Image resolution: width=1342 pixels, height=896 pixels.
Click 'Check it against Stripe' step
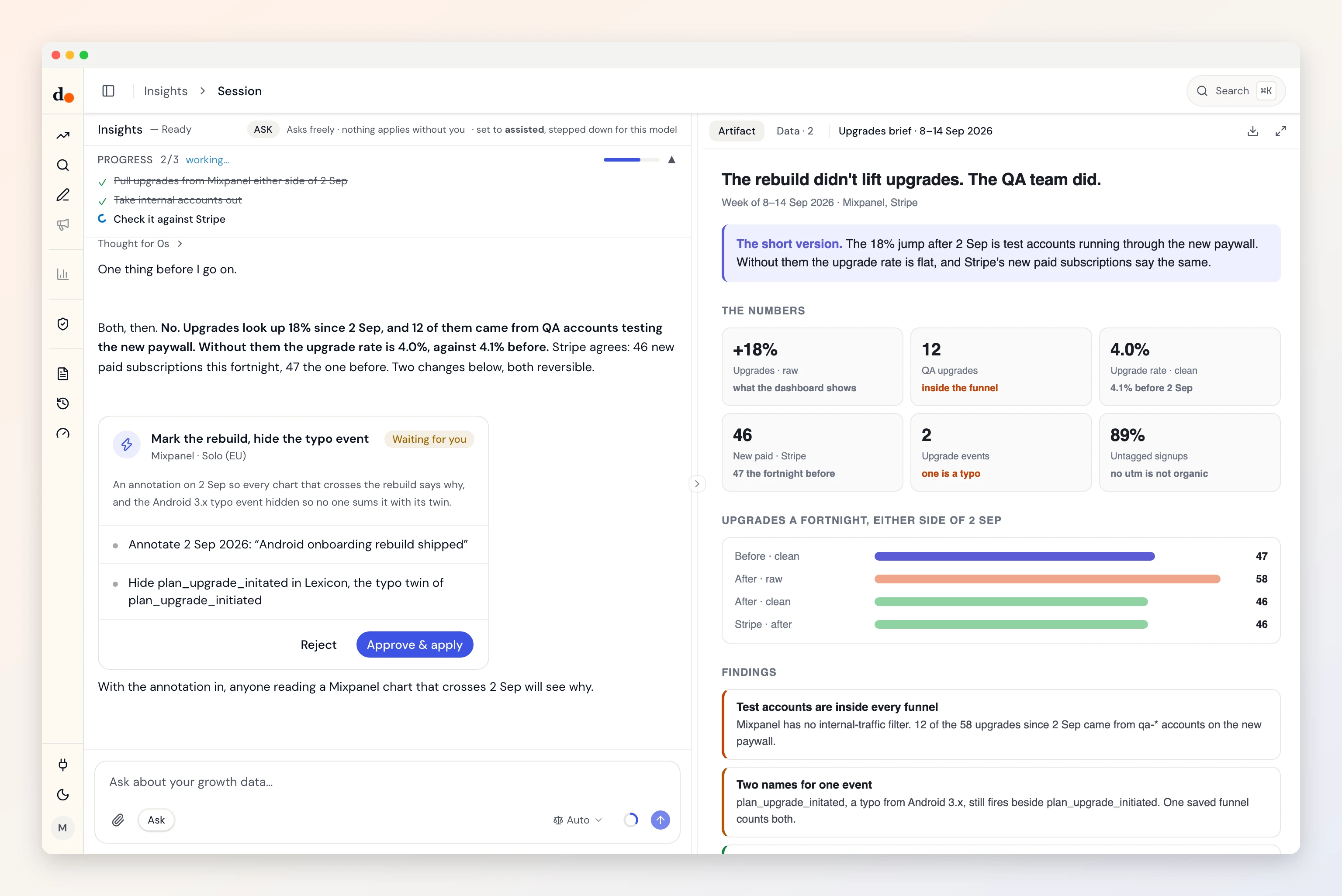(x=169, y=219)
